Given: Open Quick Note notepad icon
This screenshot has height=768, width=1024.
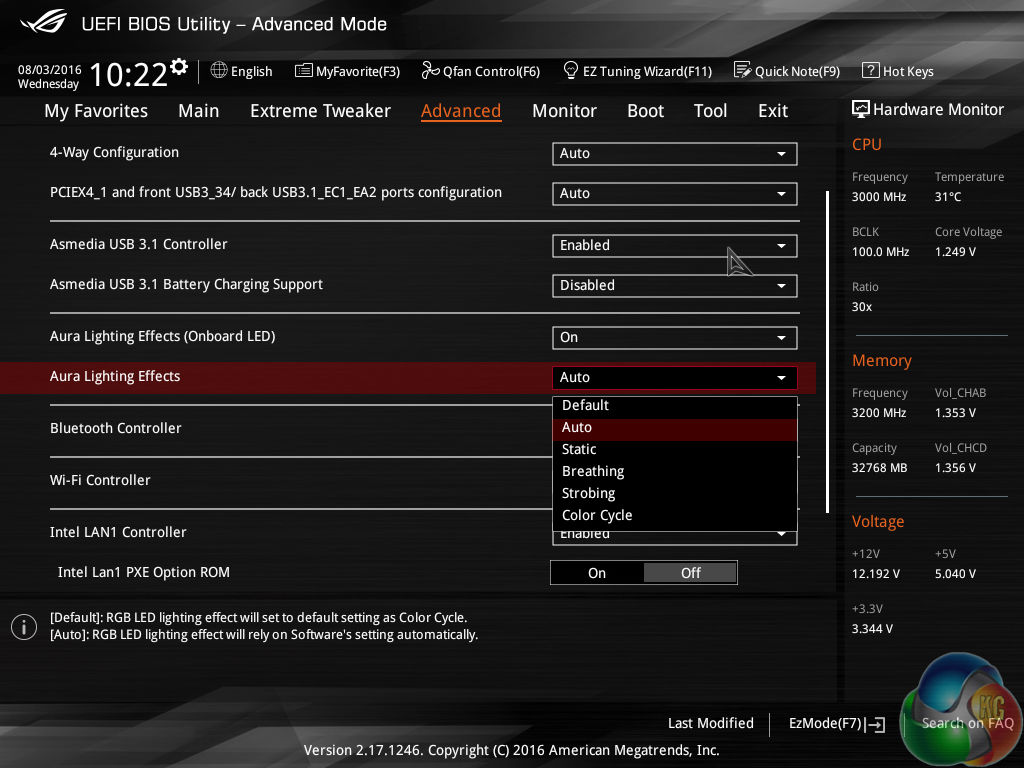Looking at the screenshot, I should pyautogui.click(x=743, y=70).
